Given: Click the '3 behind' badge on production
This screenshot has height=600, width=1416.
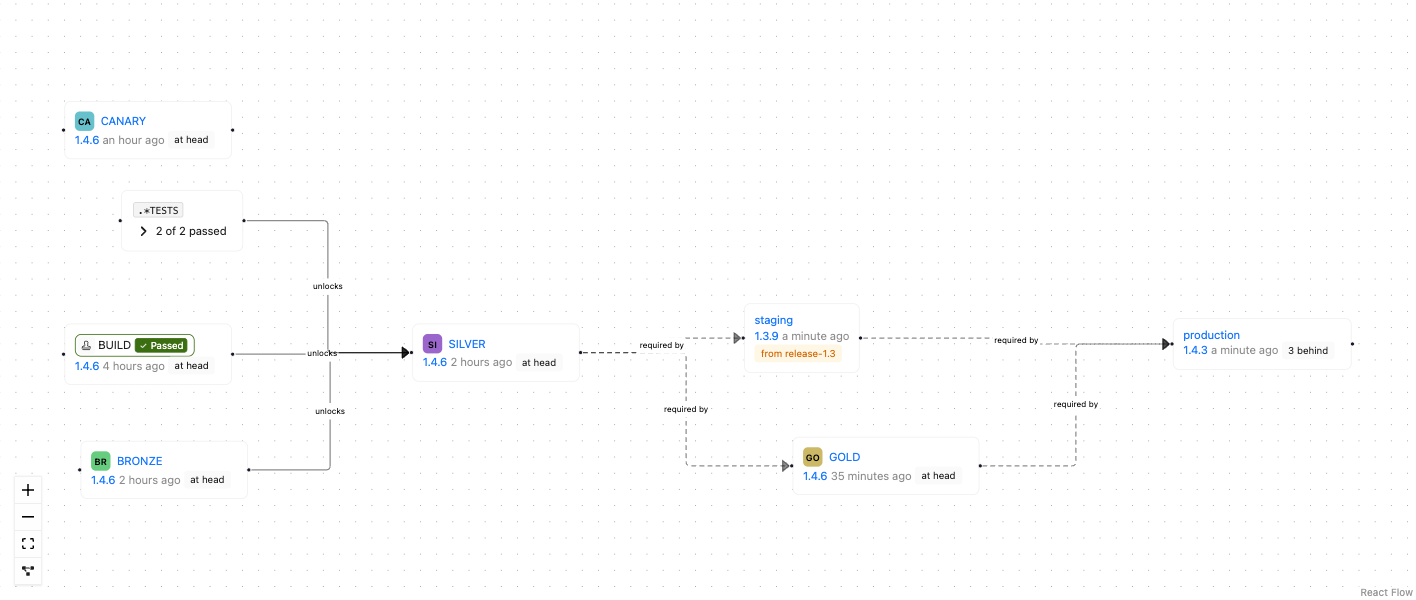Looking at the screenshot, I should pos(1308,350).
